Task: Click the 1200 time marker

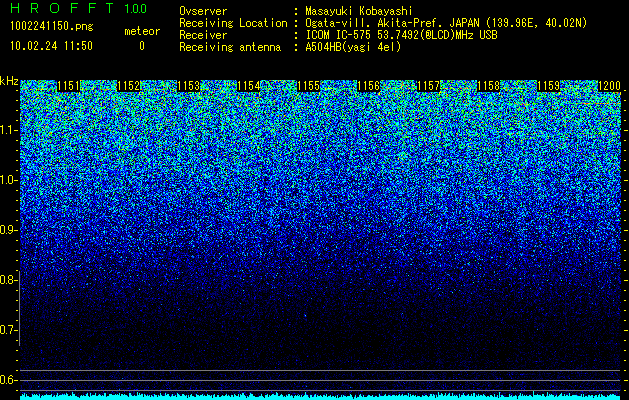Action: click(609, 86)
